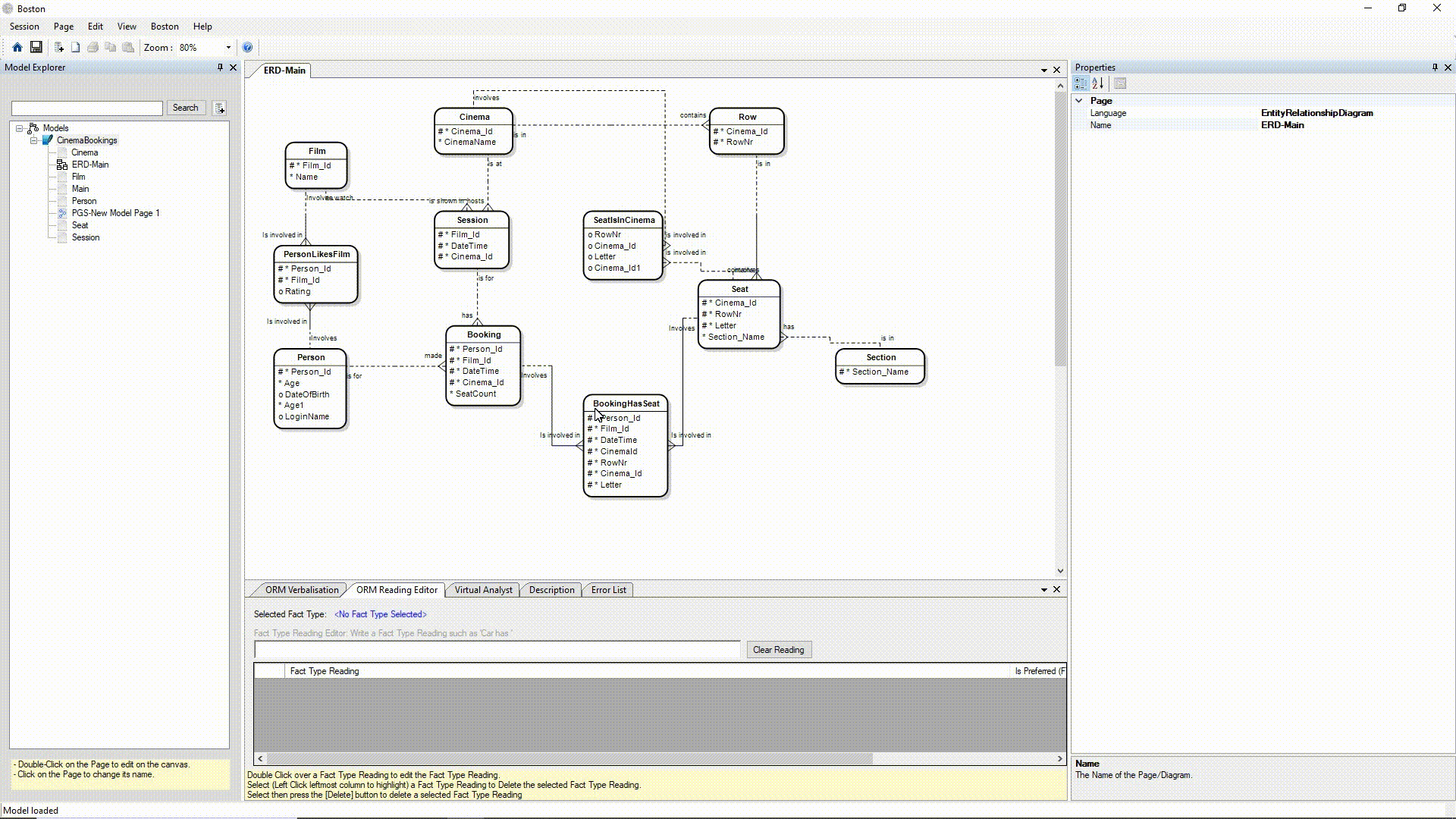Switch to the ORM Verbalisation tab

click(x=301, y=590)
